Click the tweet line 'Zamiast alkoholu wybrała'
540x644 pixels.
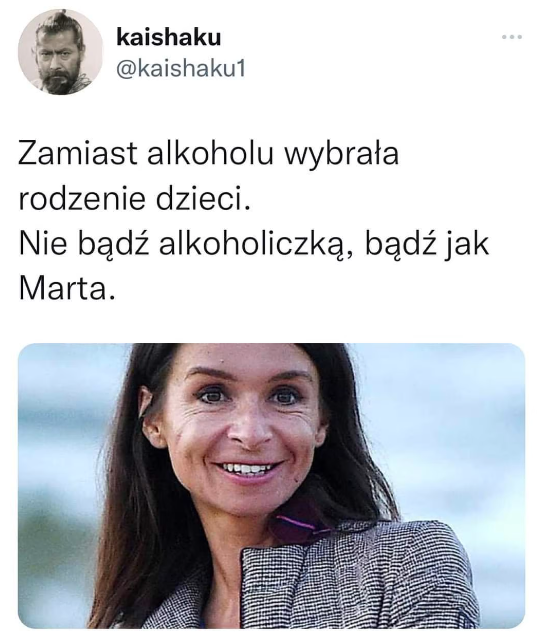point(209,154)
